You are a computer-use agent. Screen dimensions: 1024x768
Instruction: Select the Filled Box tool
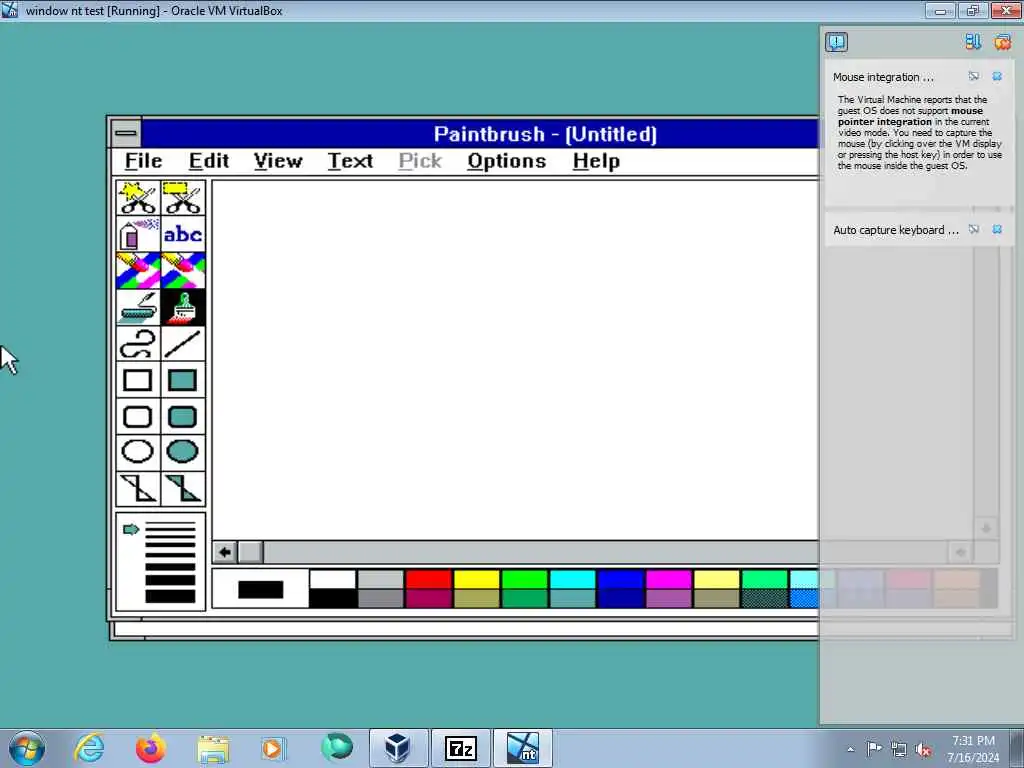coord(183,380)
